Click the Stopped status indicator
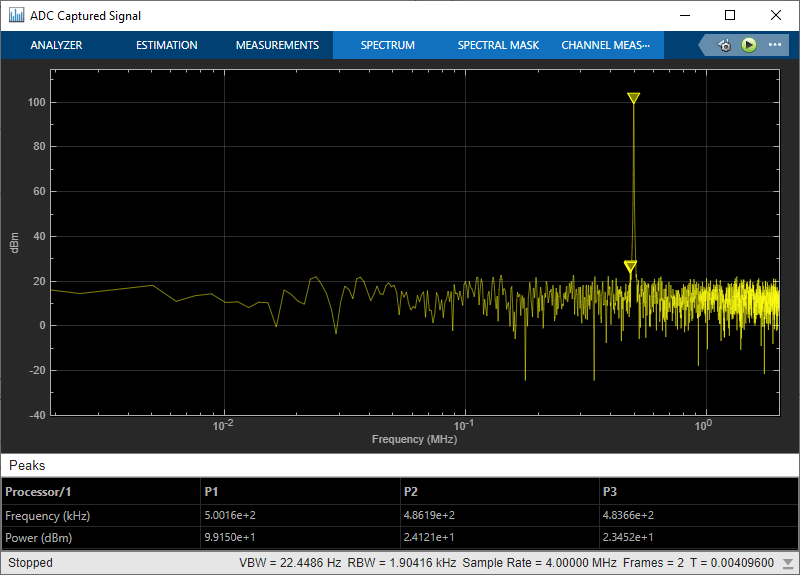The image size is (800, 575). pyautogui.click(x=30, y=563)
